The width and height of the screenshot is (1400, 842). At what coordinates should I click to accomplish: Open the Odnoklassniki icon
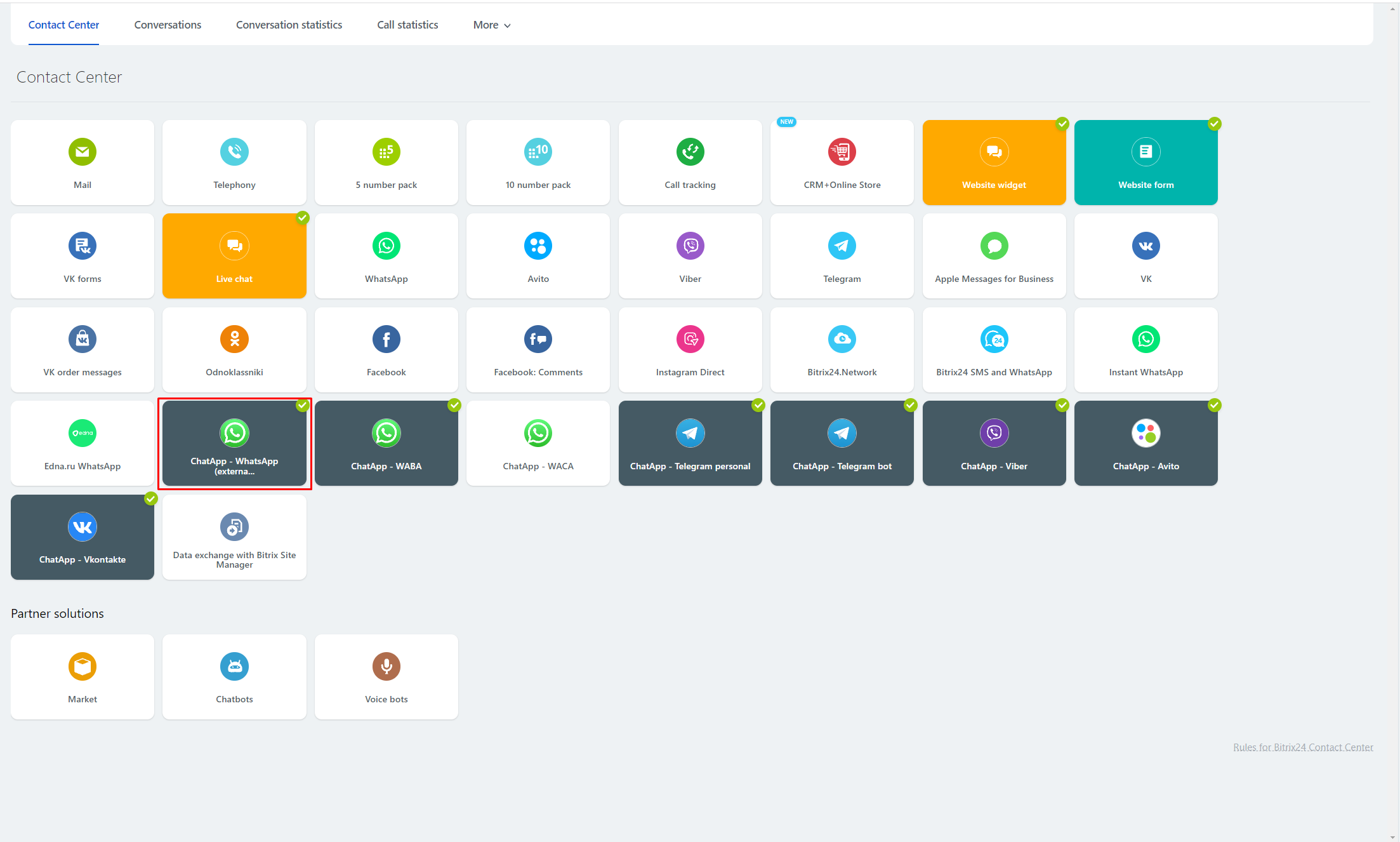(x=234, y=339)
